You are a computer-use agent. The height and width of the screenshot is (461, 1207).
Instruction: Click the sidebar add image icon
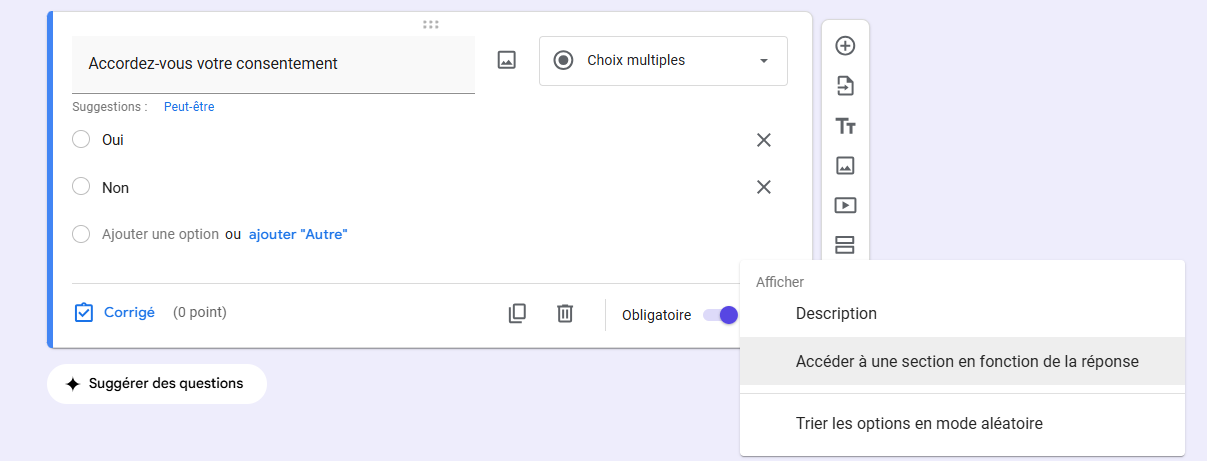coord(845,166)
